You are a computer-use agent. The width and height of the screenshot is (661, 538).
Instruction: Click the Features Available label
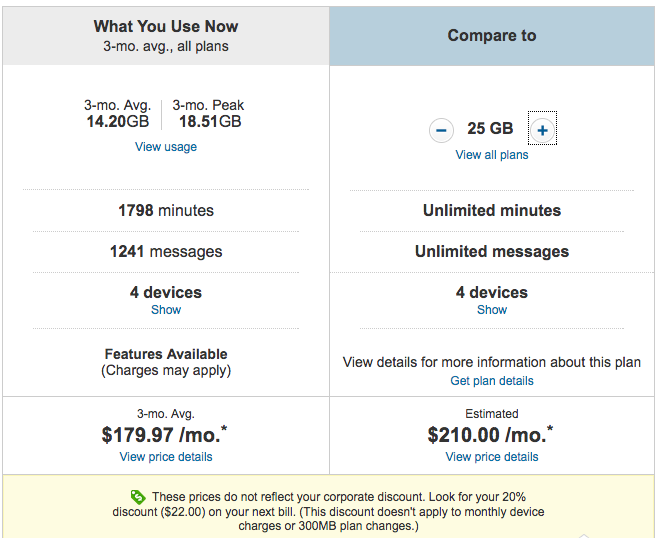point(166,354)
